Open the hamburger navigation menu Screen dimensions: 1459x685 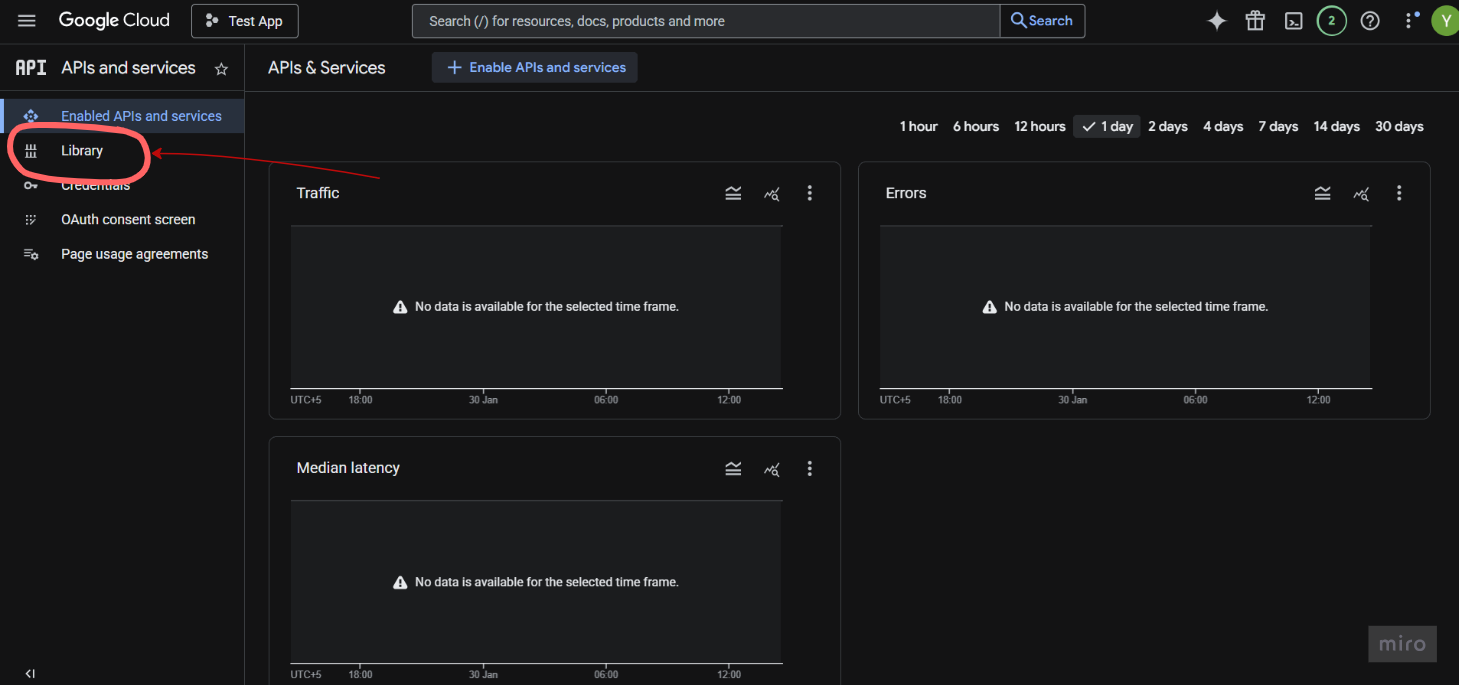[27, 21]
